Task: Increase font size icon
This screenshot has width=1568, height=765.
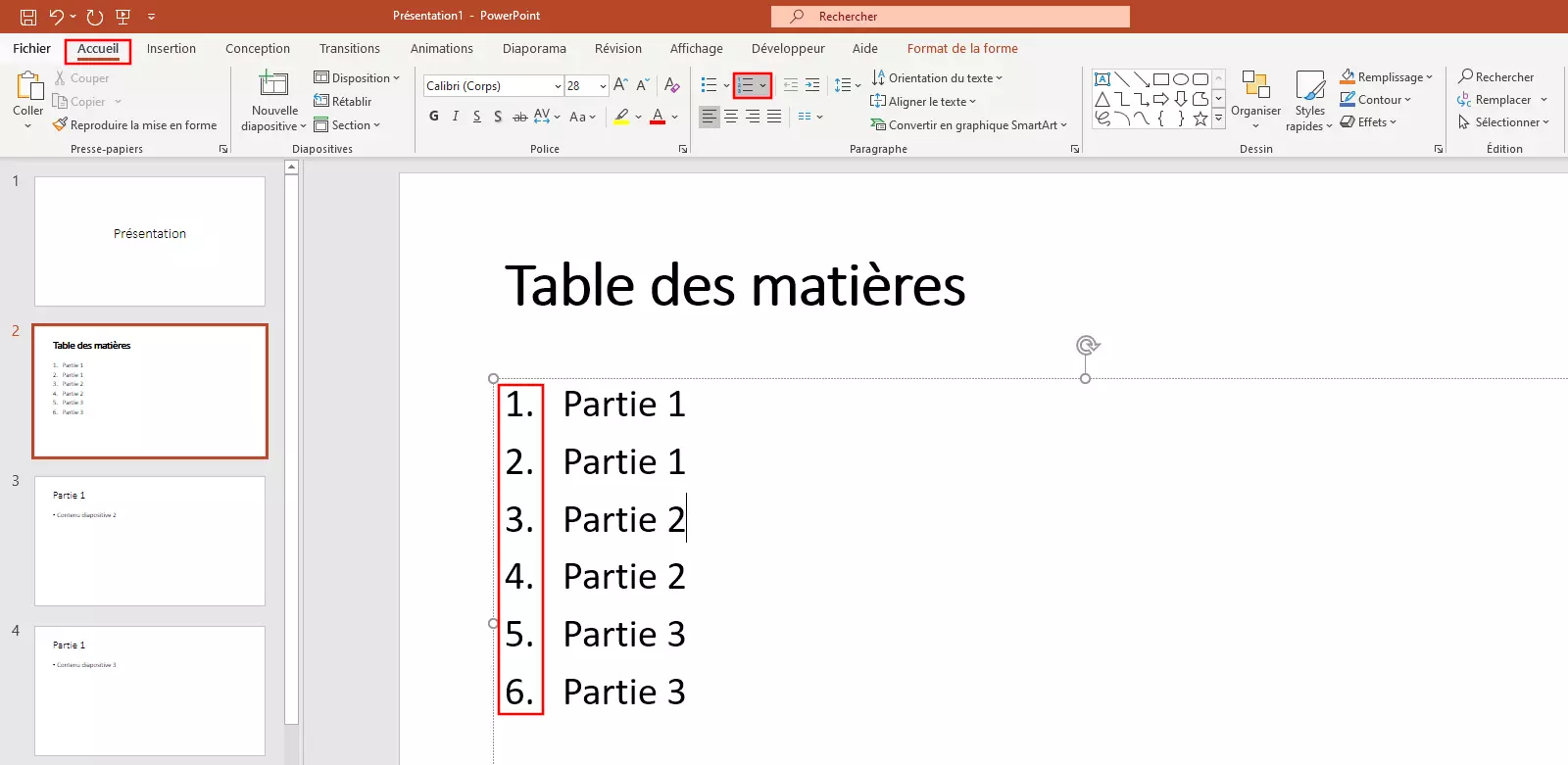Action: [x=620, y=85]
